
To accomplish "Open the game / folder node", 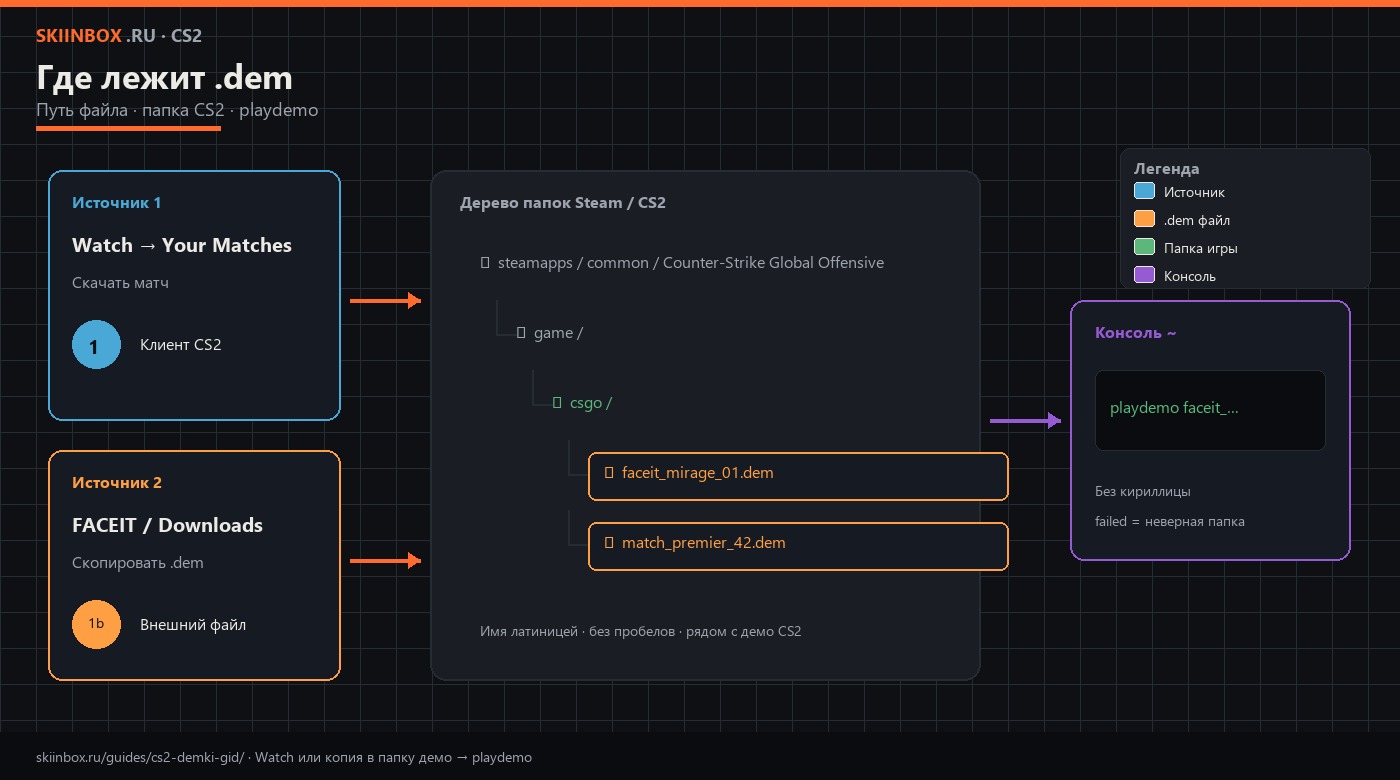I will click(549, 333).
